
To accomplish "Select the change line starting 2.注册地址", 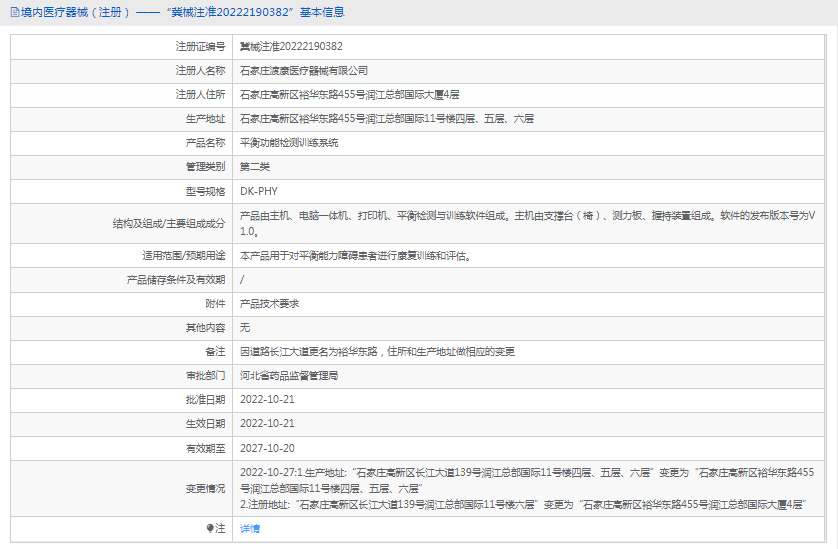I will pyautogui.click(x=523, y=505).
